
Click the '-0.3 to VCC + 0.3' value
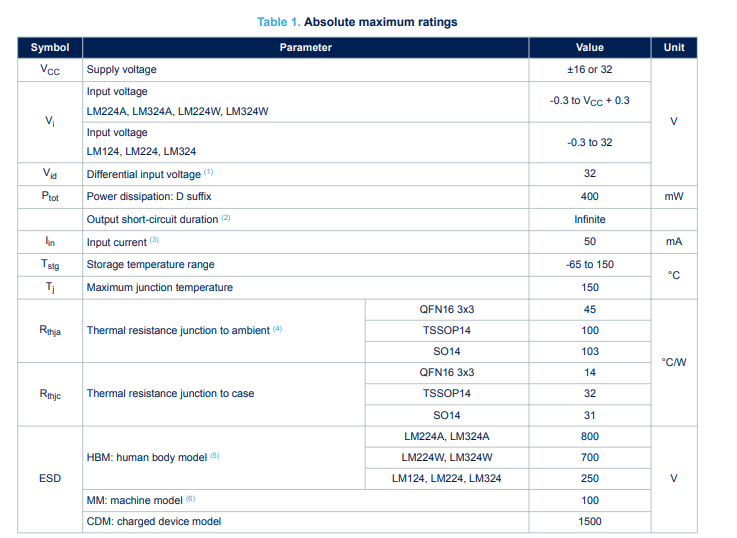coord(590,101)
